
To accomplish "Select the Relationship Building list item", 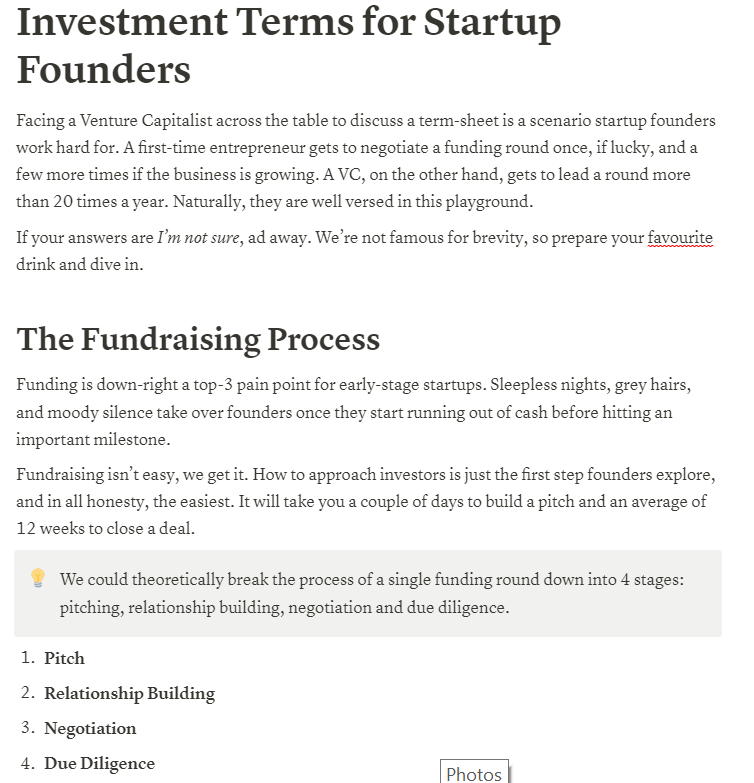I will pos(130,693).
